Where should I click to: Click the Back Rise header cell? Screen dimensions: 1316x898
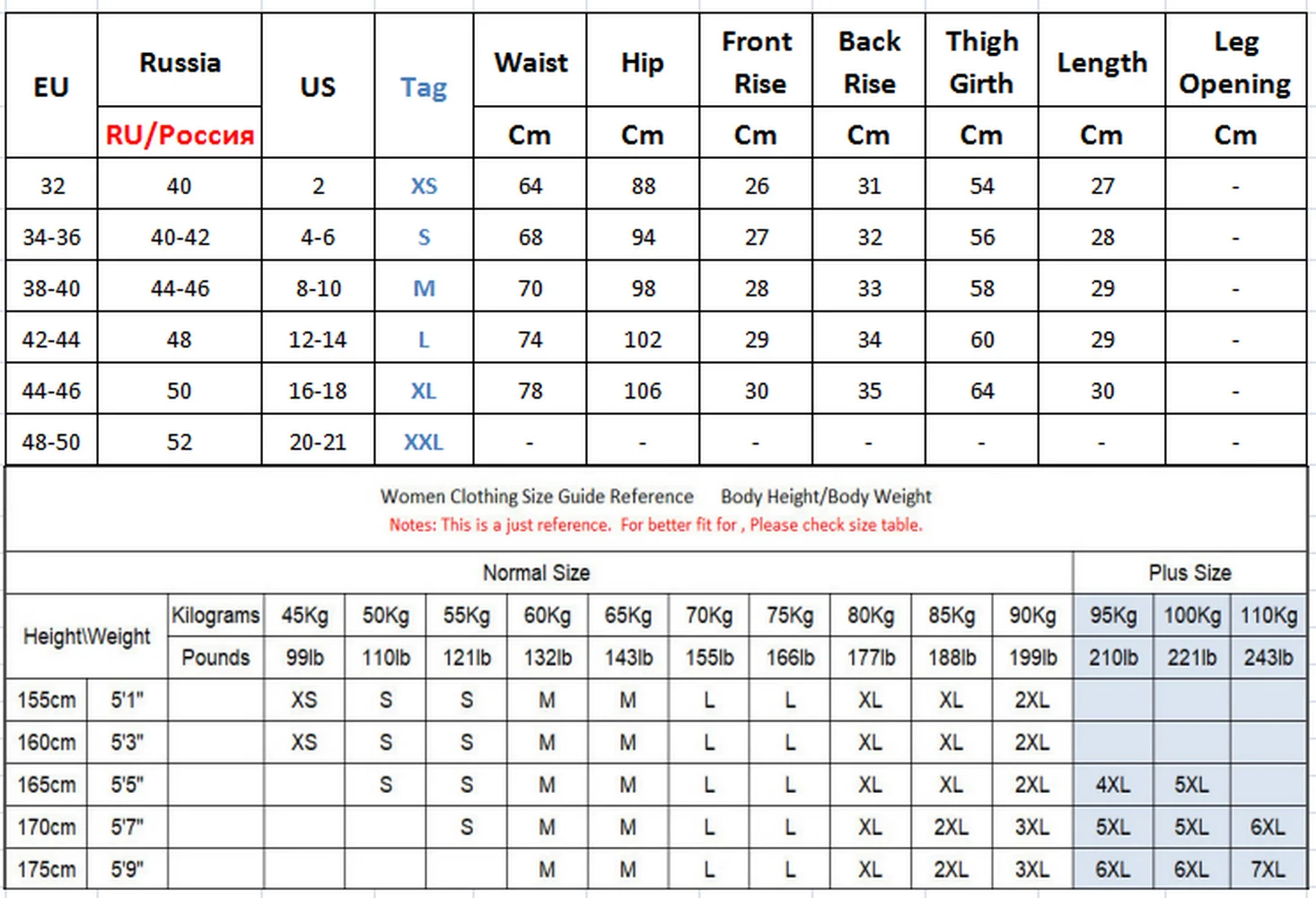(x=869, y=63)
